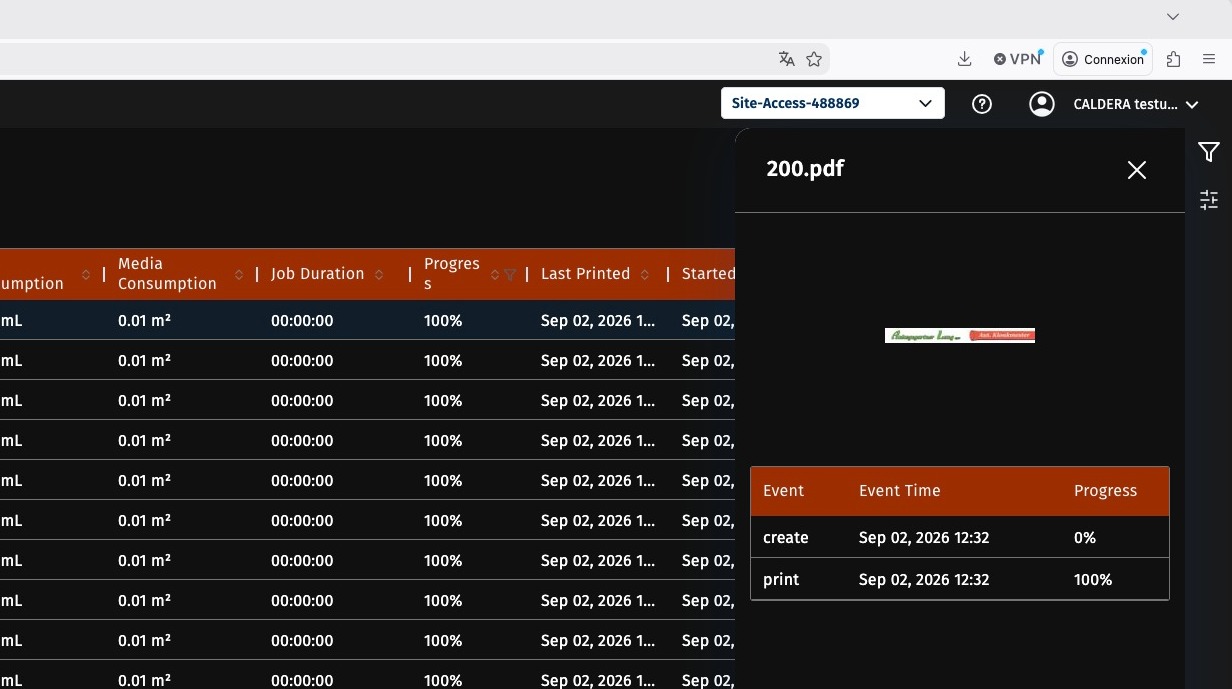Open the browser extensions puzzle icon

point(1174,59)
